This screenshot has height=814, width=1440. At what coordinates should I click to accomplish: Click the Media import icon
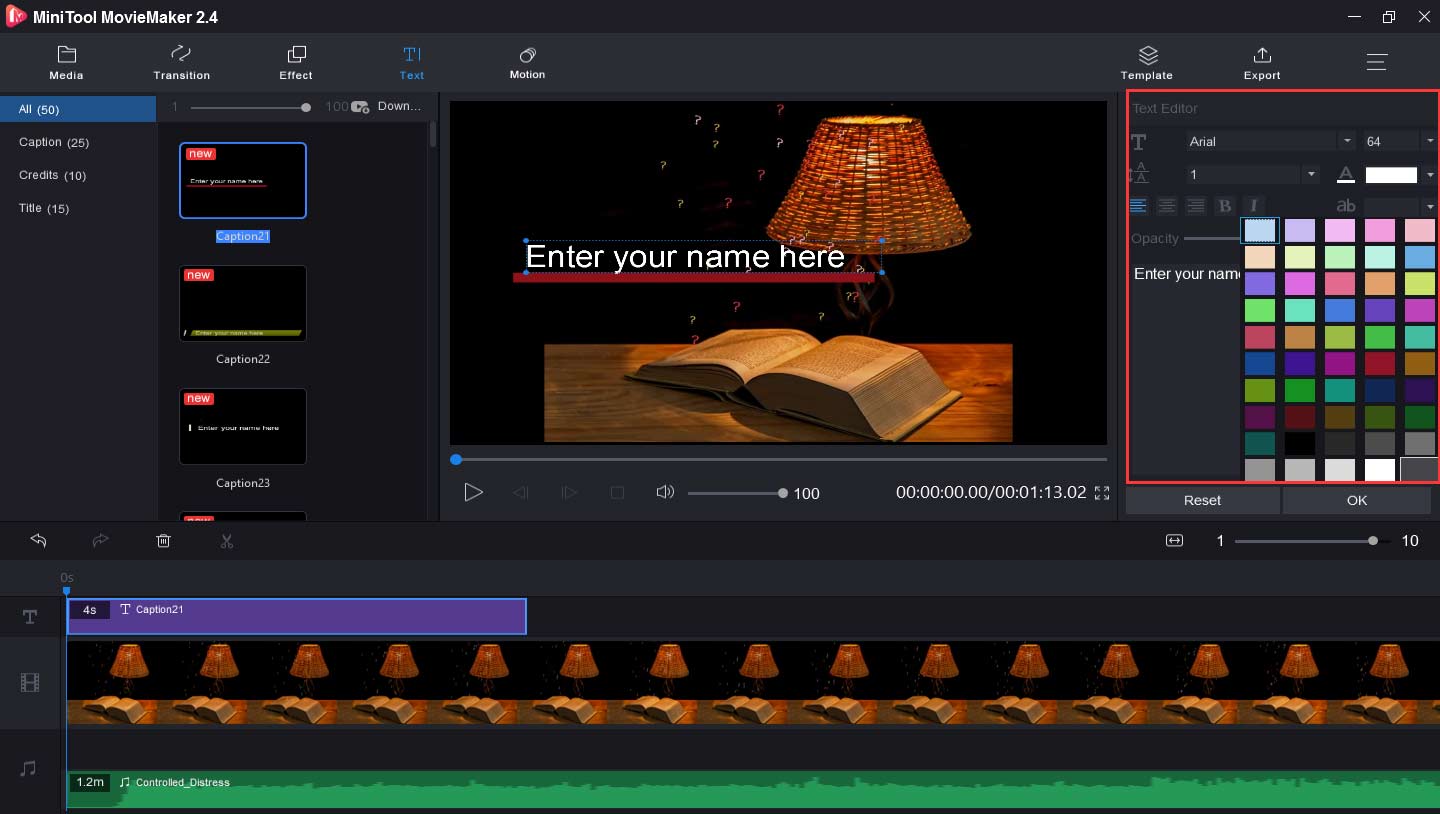point(66,62)
